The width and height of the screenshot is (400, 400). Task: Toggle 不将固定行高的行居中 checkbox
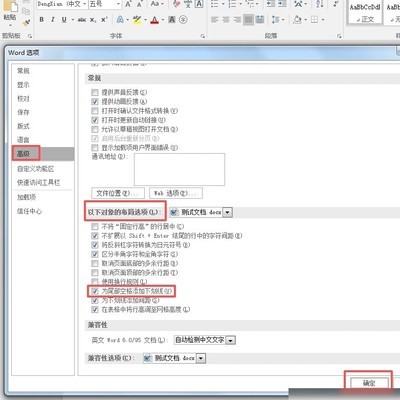pyautogui.click(x=95, y=227)
